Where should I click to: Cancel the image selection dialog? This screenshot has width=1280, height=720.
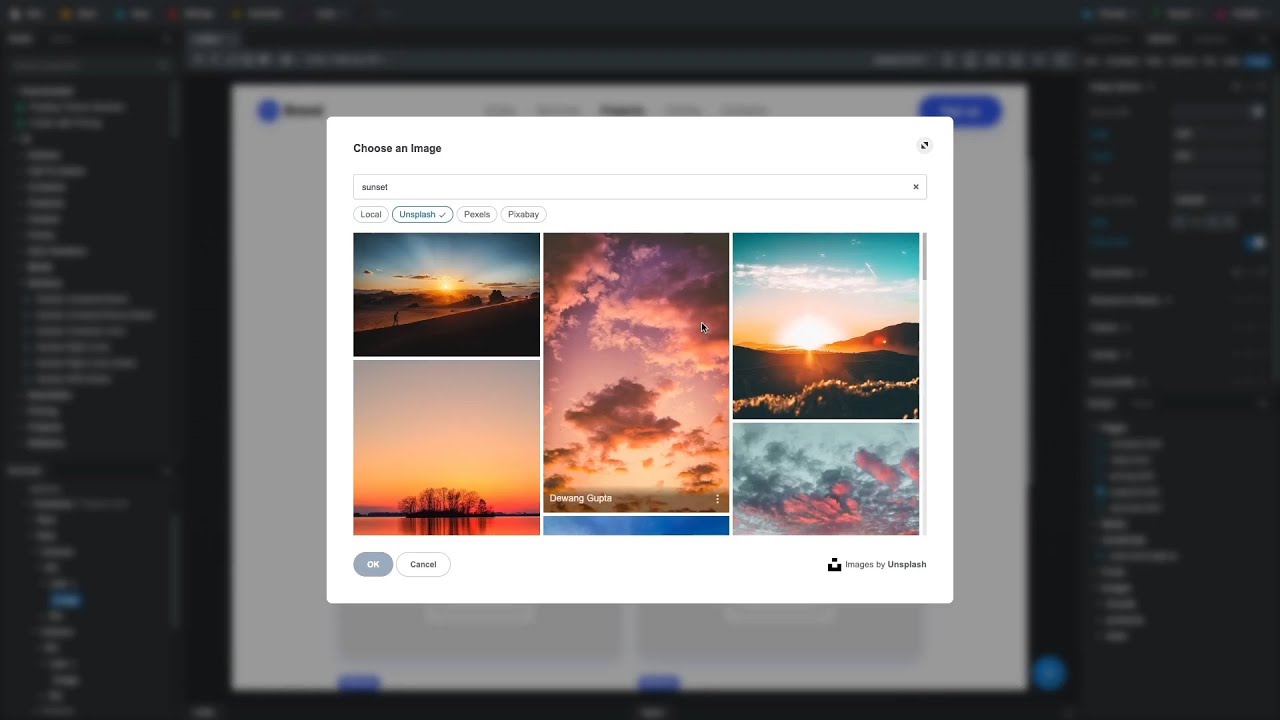pos(423,564)
